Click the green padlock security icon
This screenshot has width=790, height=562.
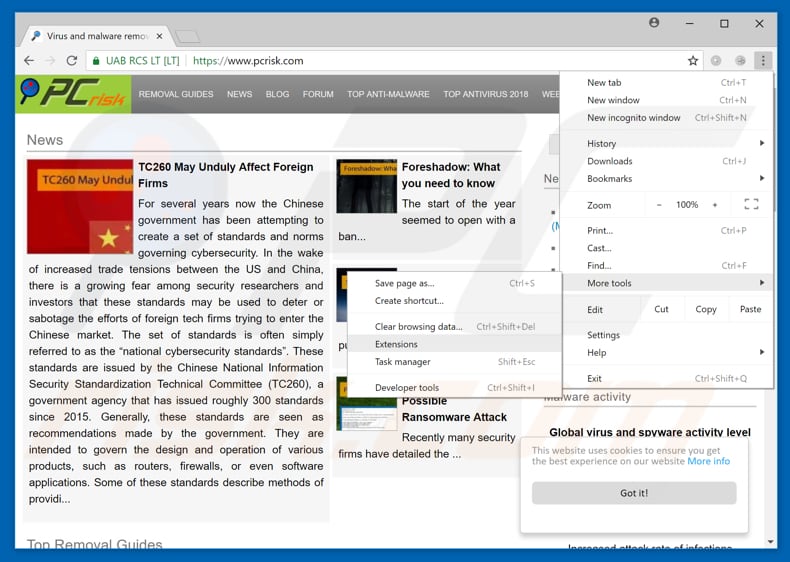(95, 61)
